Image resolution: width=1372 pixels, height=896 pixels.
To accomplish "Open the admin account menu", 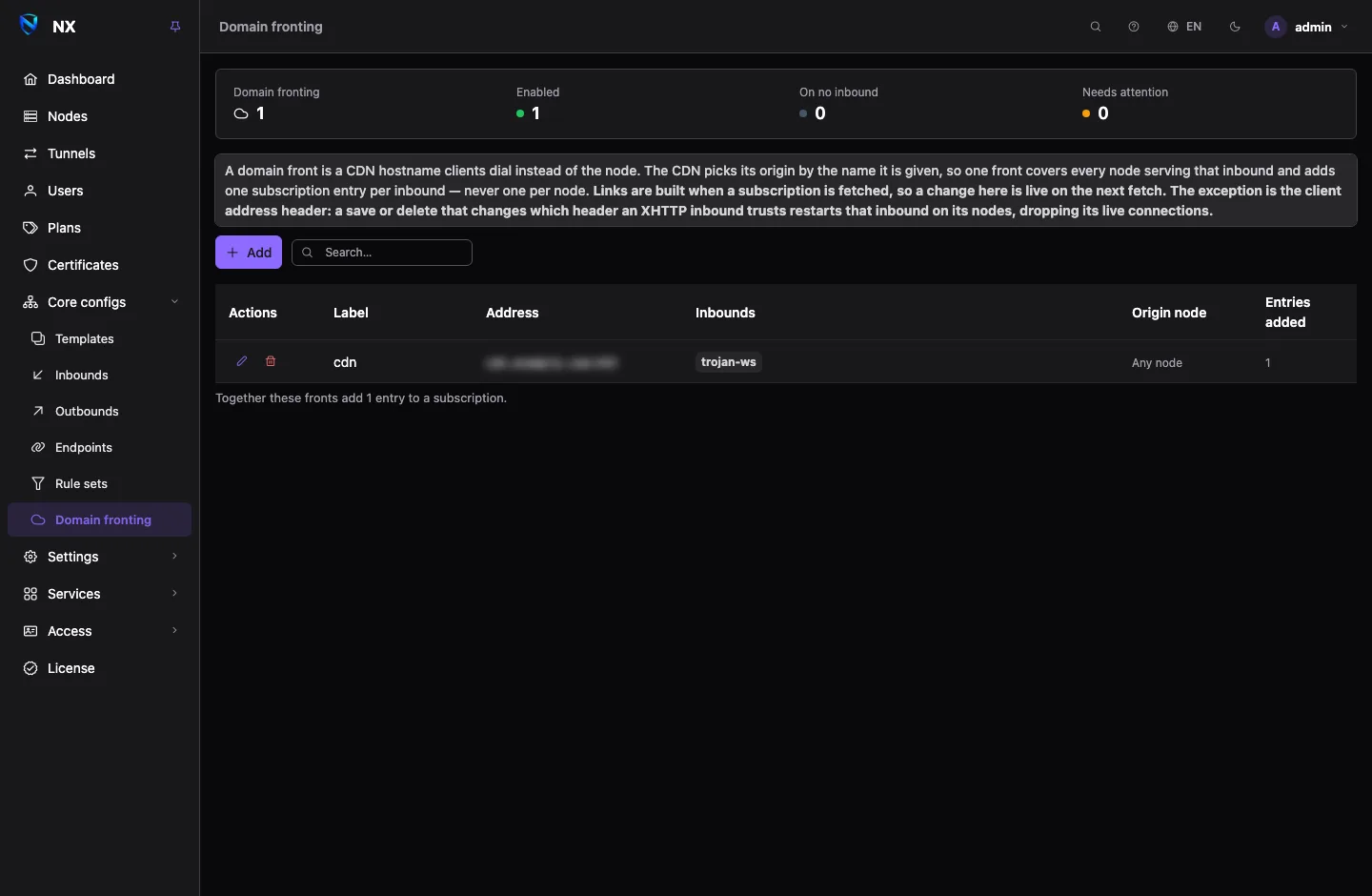I will tap(1307, 27).
